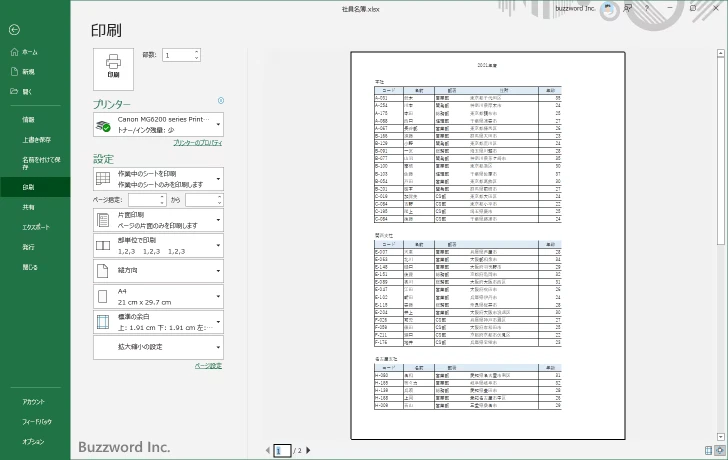Go to previous preview page arrow
The height and width of the screenshot is (460, 728).
pos(268,450)
